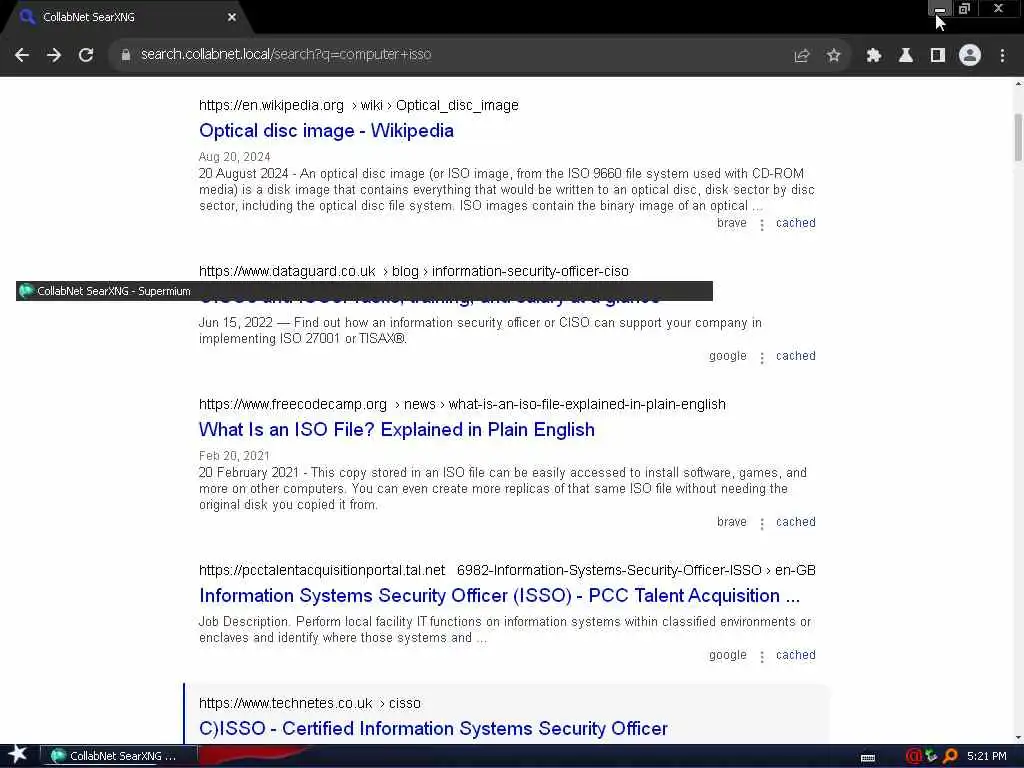Click the network tray icon

(x=931, y=756)
